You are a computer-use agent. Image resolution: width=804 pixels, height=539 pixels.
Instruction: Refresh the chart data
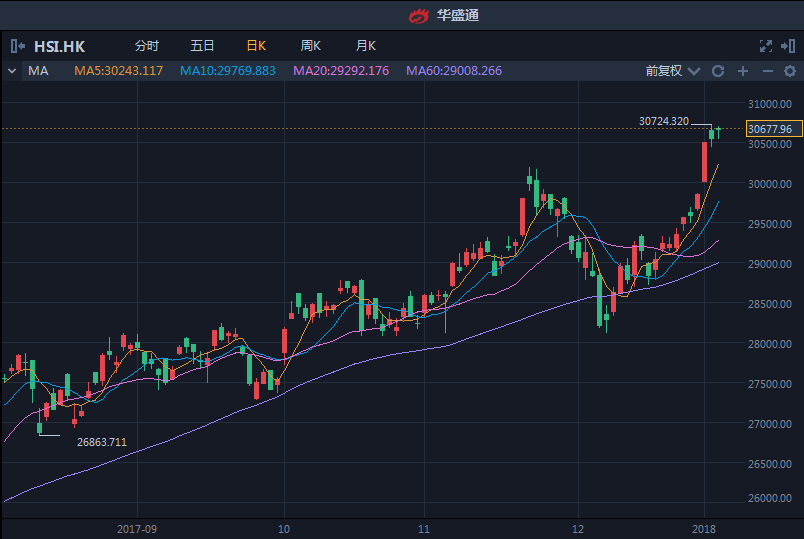[x=717, y=71]
